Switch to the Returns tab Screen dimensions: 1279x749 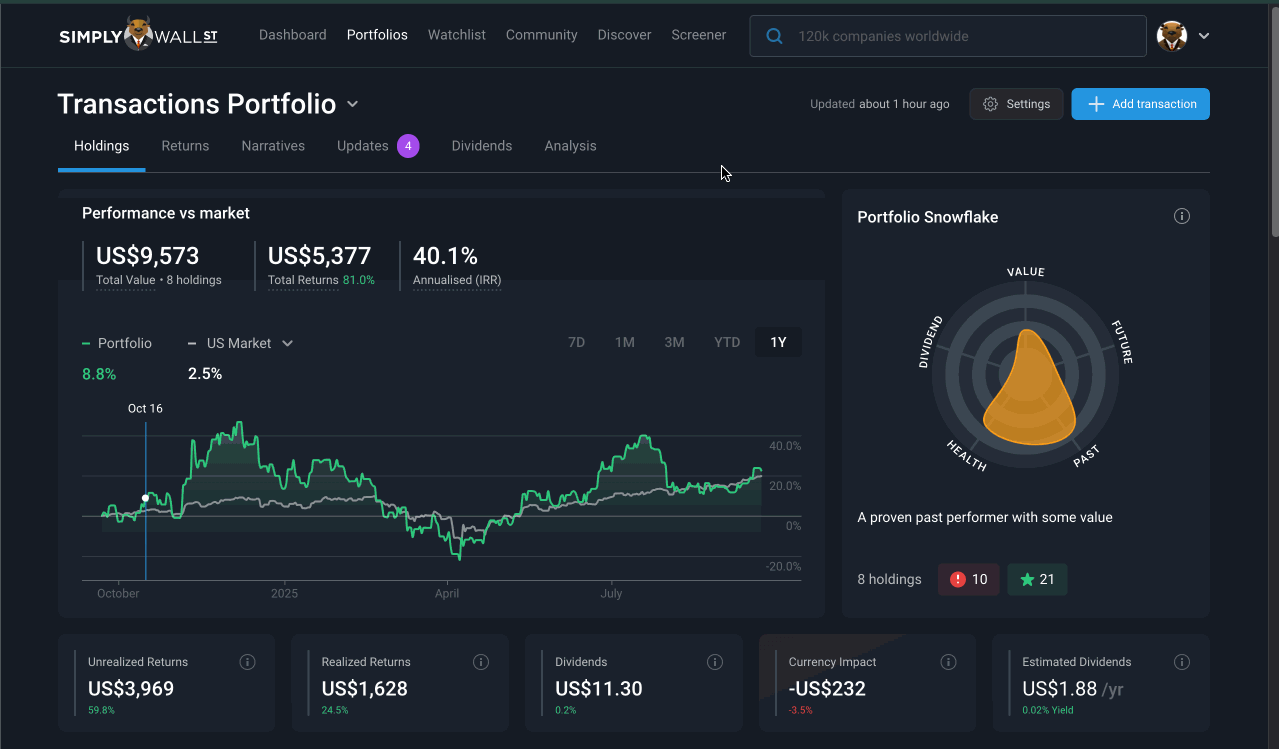(x=185, y=146)
